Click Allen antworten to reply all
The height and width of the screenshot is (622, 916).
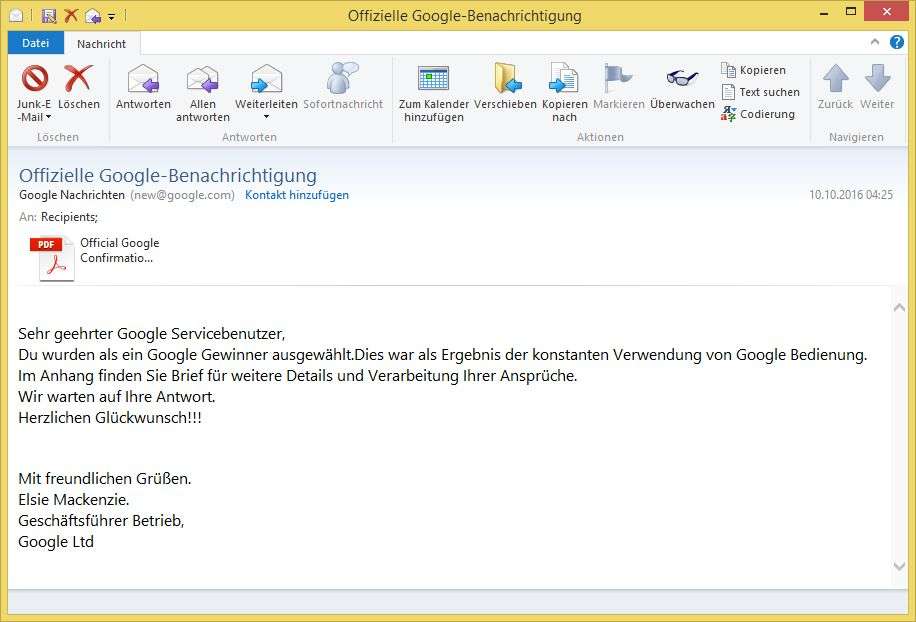coord(203,93)
